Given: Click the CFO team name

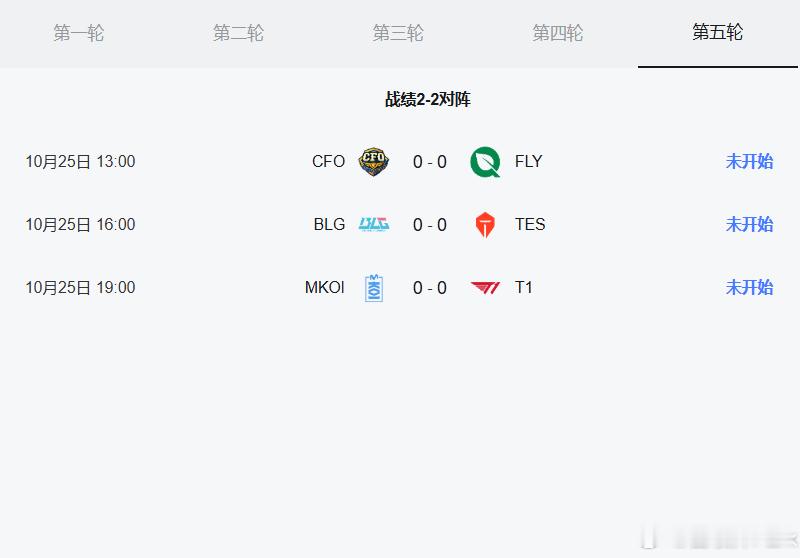Looking at the screenshot, I should click(328, 162).
